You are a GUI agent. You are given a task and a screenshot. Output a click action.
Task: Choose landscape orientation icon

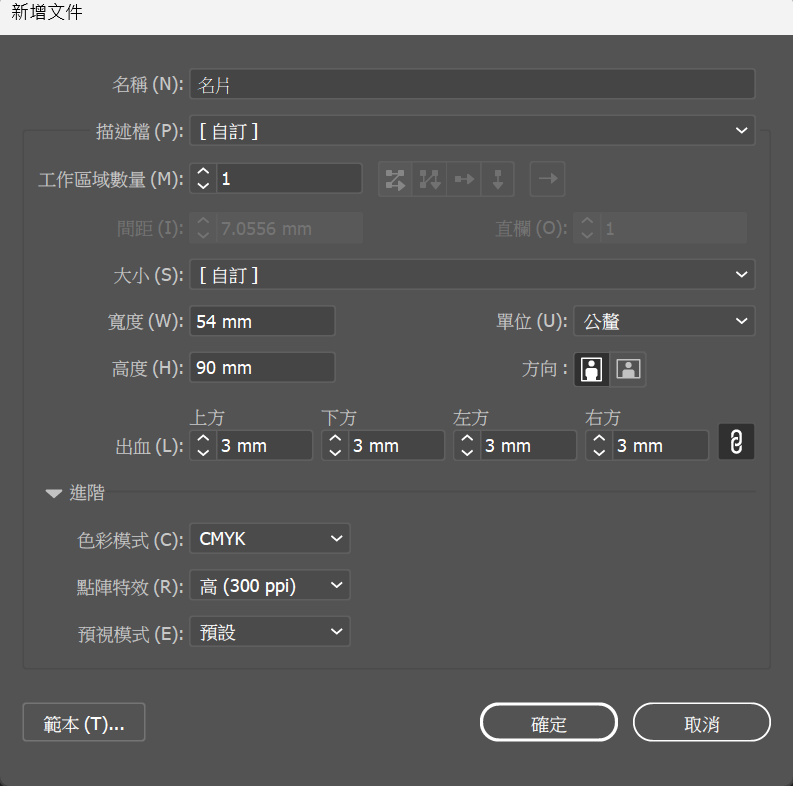pyautogui.click(x=628, y=369)
